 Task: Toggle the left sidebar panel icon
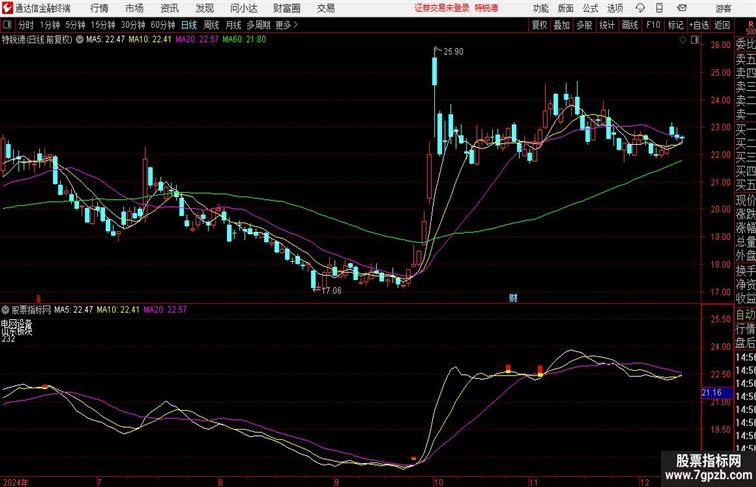7,25
